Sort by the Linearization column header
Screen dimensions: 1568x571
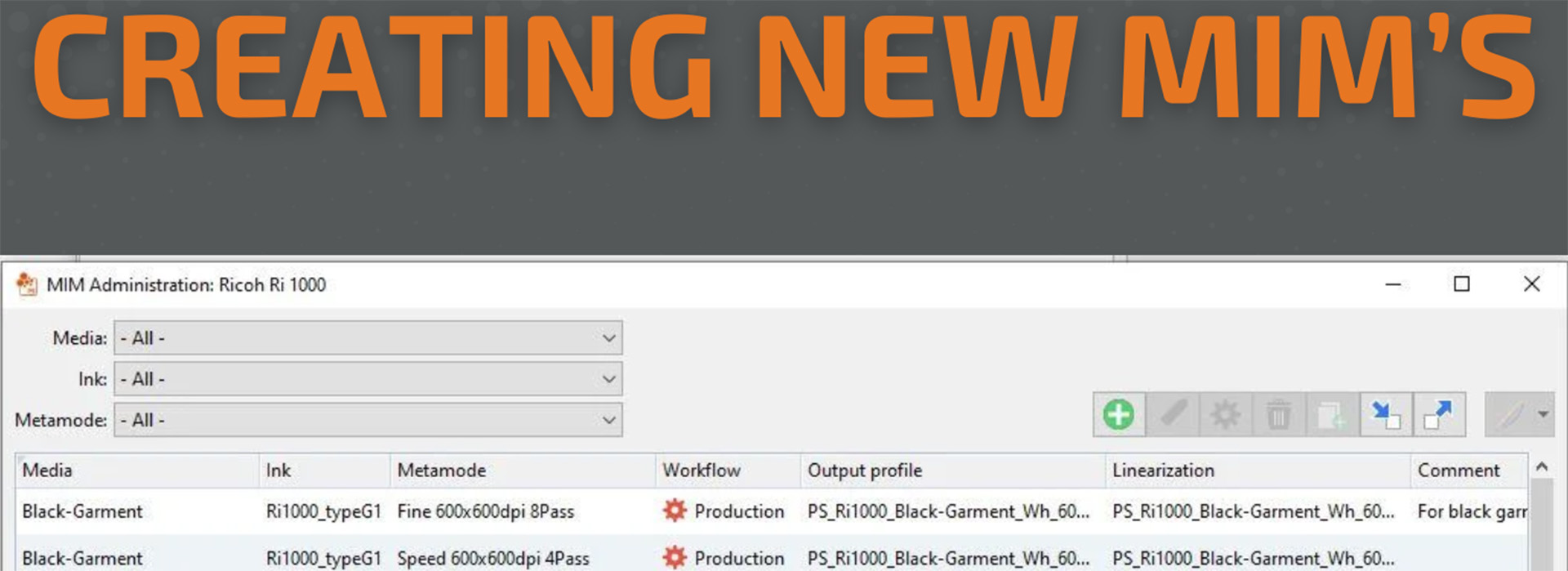point(1258,471)
